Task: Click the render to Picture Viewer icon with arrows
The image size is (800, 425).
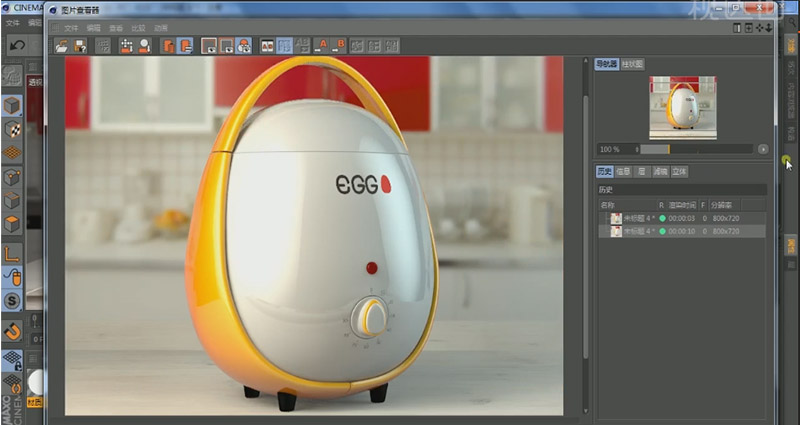Action: tap(127, 46)
